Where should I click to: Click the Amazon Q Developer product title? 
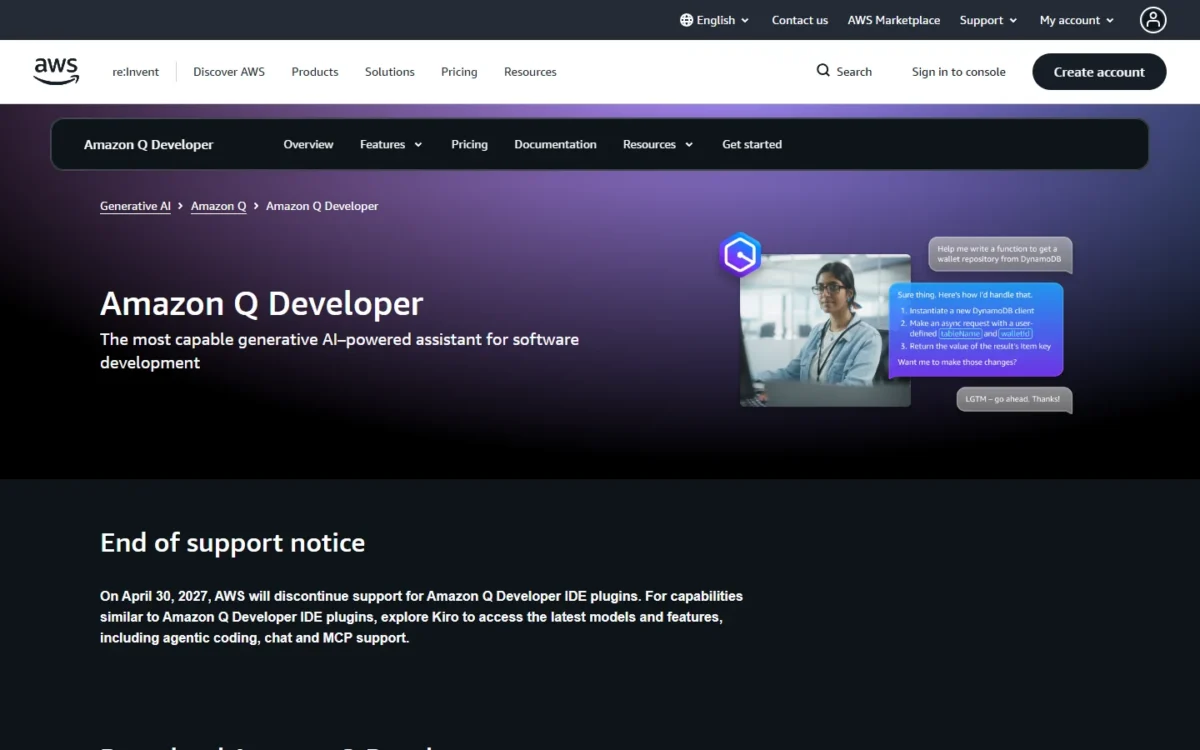tap(149, 145)
